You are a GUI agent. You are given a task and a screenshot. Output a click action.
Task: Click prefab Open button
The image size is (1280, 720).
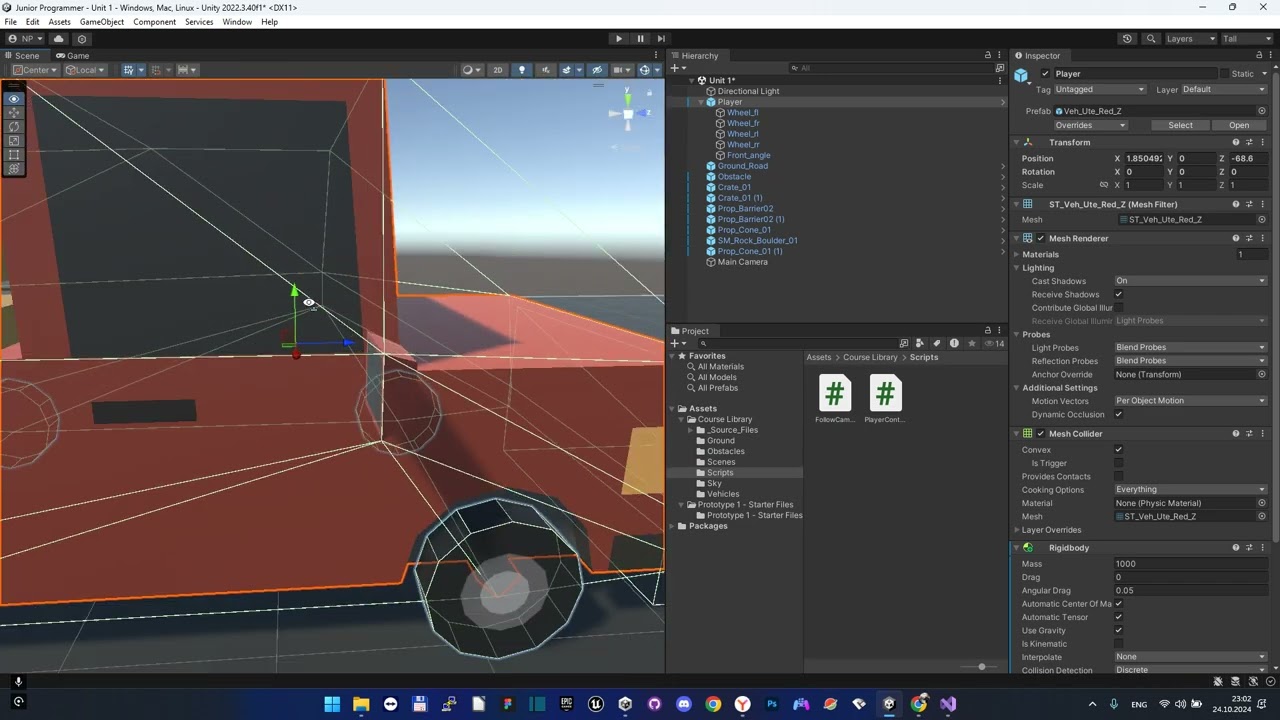tap(1239, 125)
